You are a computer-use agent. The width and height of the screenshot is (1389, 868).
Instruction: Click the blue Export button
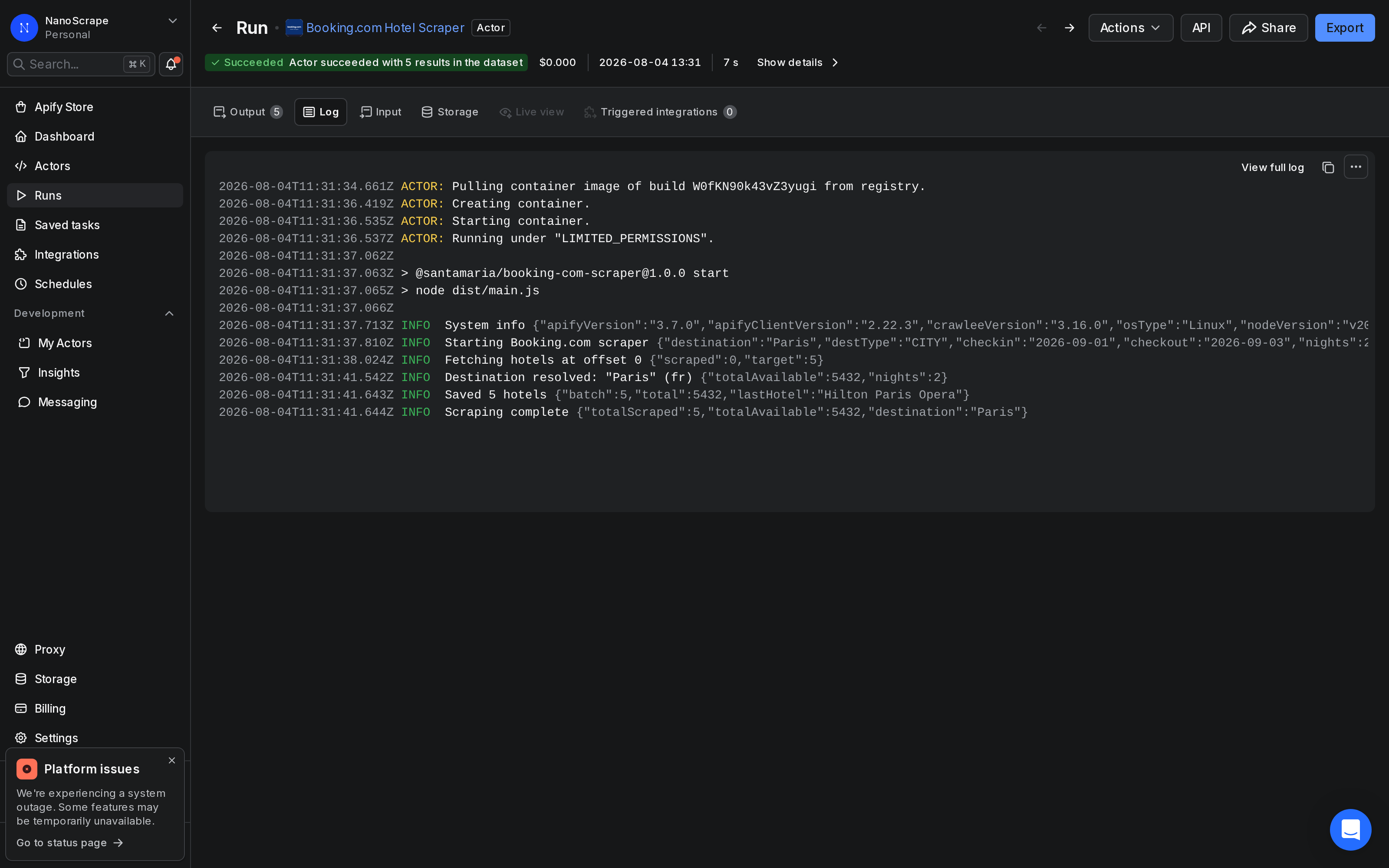(x=1344, y=27)
